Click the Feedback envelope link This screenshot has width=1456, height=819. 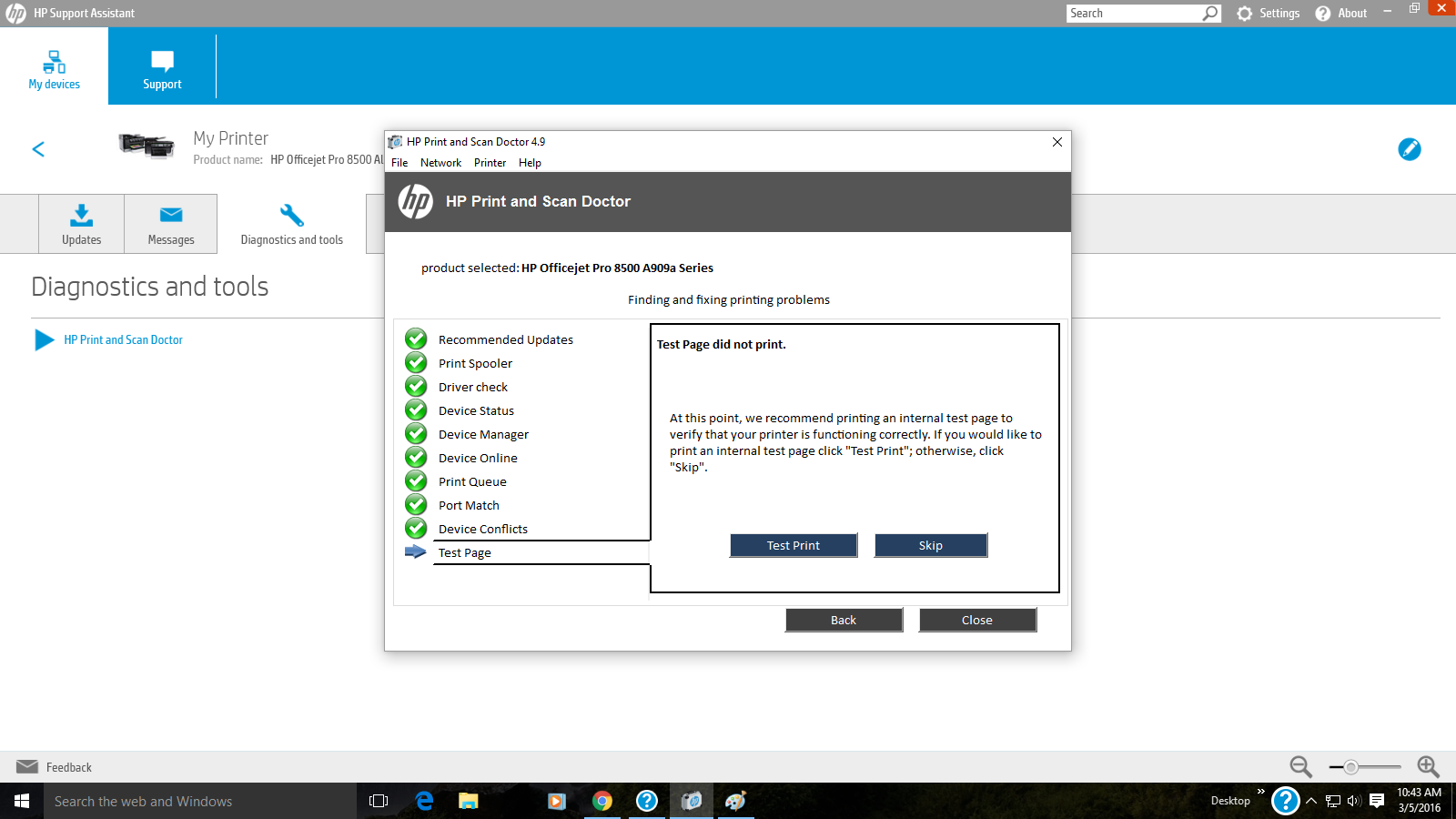(x=55, y=767)
